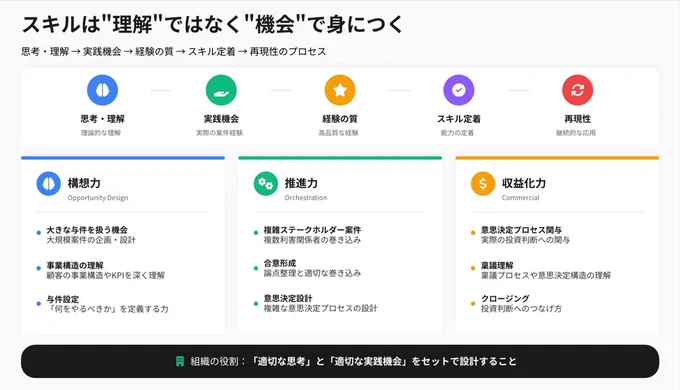Click the 与件設定 bullet title
Screen dimensions: 680x390
point(63,299)
